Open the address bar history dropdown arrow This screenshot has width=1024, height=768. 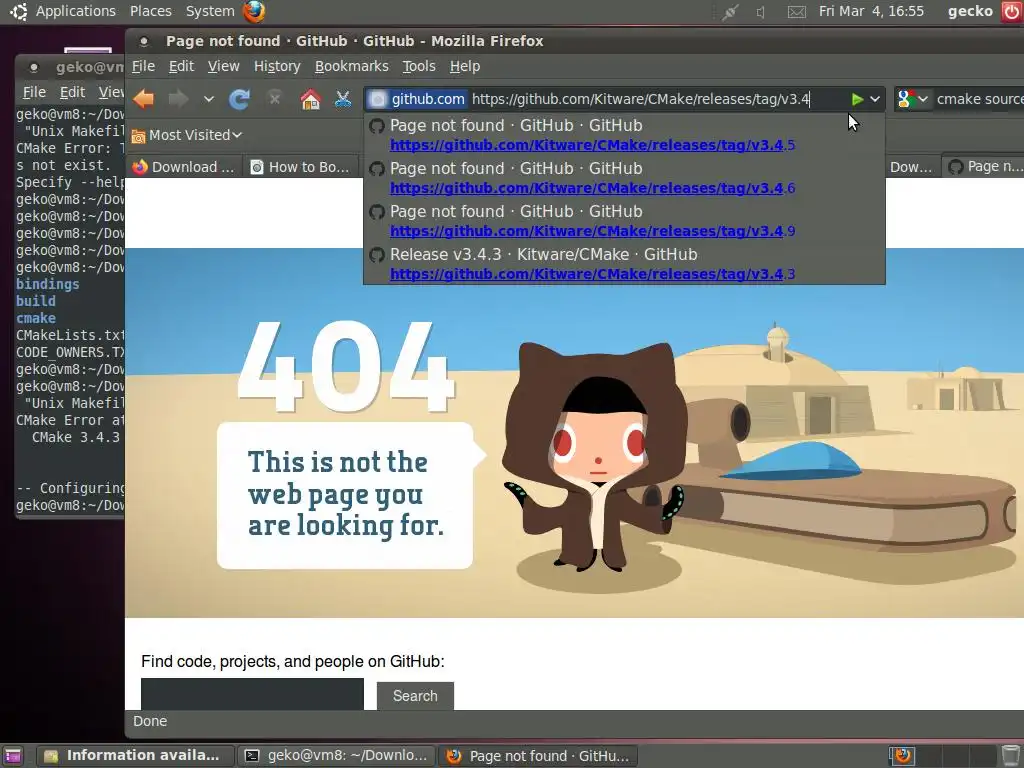tap(874, 99)
